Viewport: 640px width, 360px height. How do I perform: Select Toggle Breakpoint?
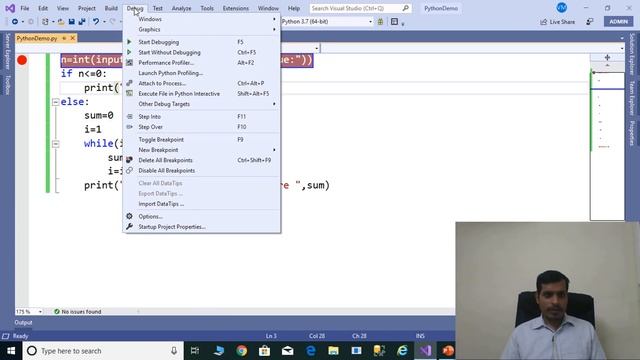202,140
